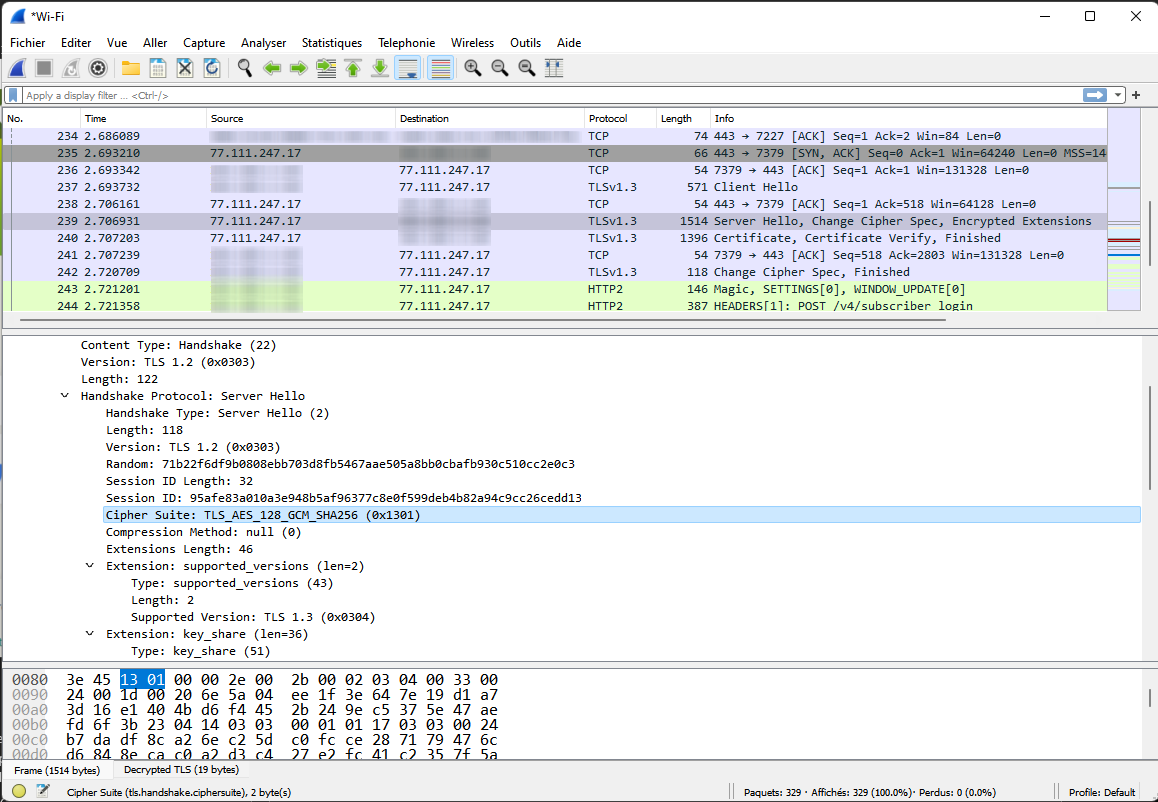The width and height of the screenshot is (1158, 802).
Task: Sort by the Info column header
Action: point(909,118)
